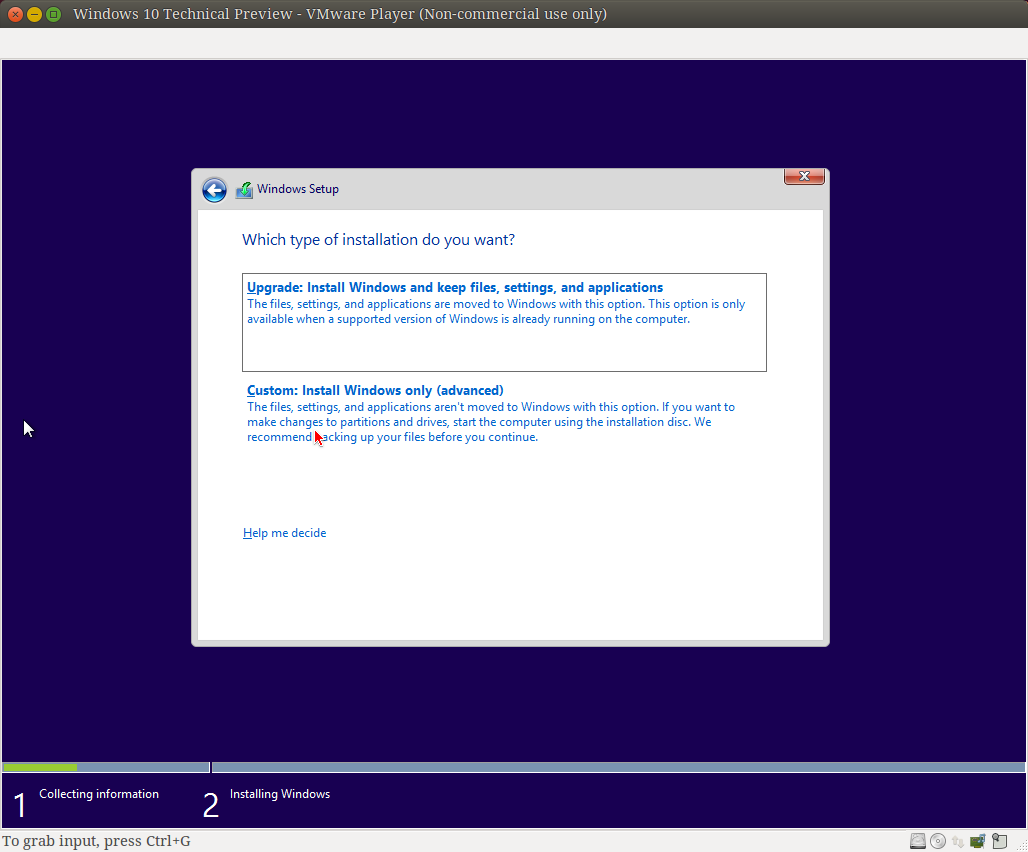Click the window resize grip in status bar
Image resolution: width=1028 pixels, height=852 pixels.
1021,845
